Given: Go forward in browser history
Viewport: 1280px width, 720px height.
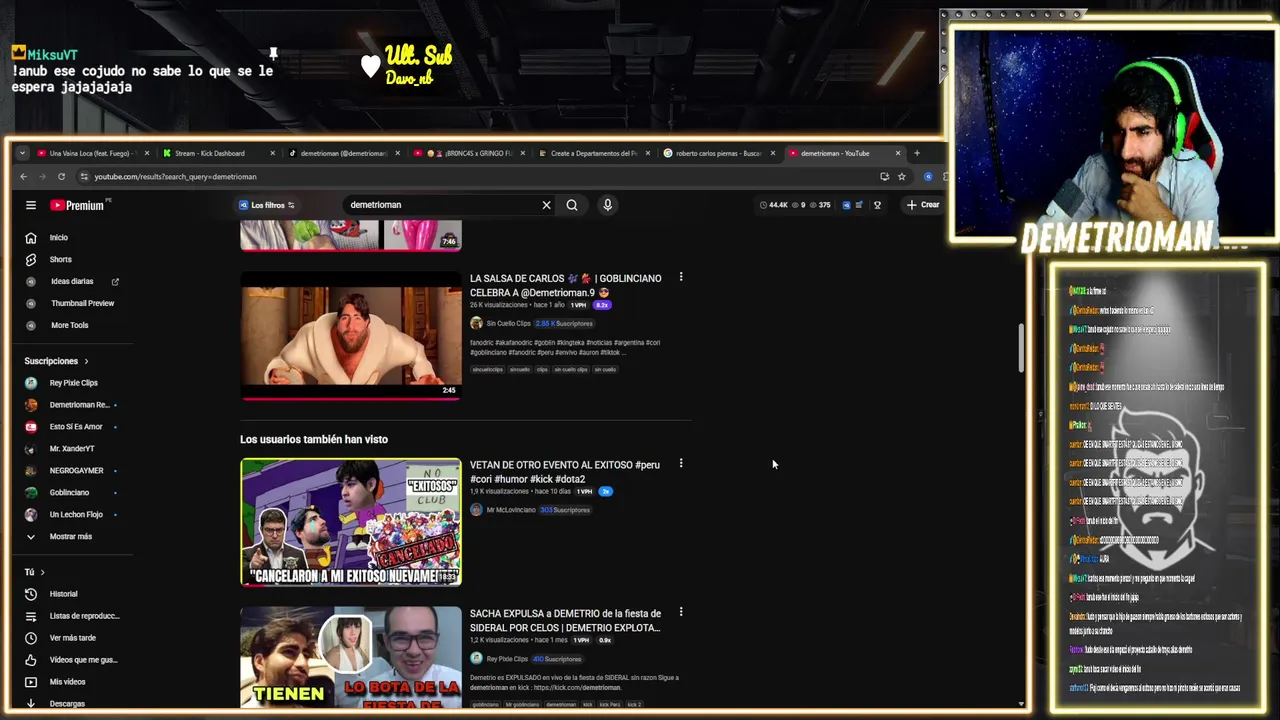Looking at the screenshot, I should (x=42, y=177).
